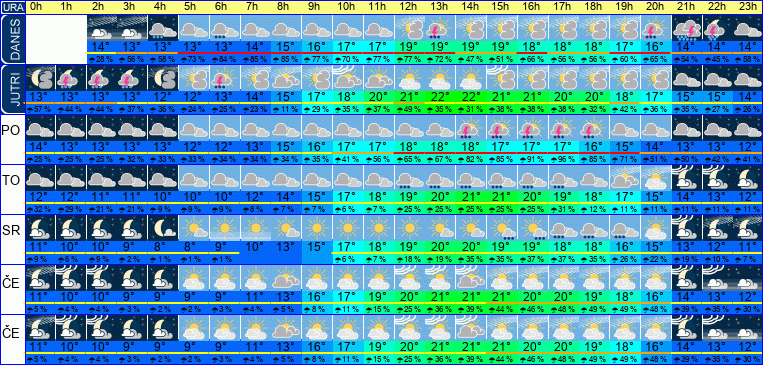The width and height of the screenshot is (763, 365).
Task: Click the JUTRI 0h moon and clouds icon
Action: click(40, 78)
